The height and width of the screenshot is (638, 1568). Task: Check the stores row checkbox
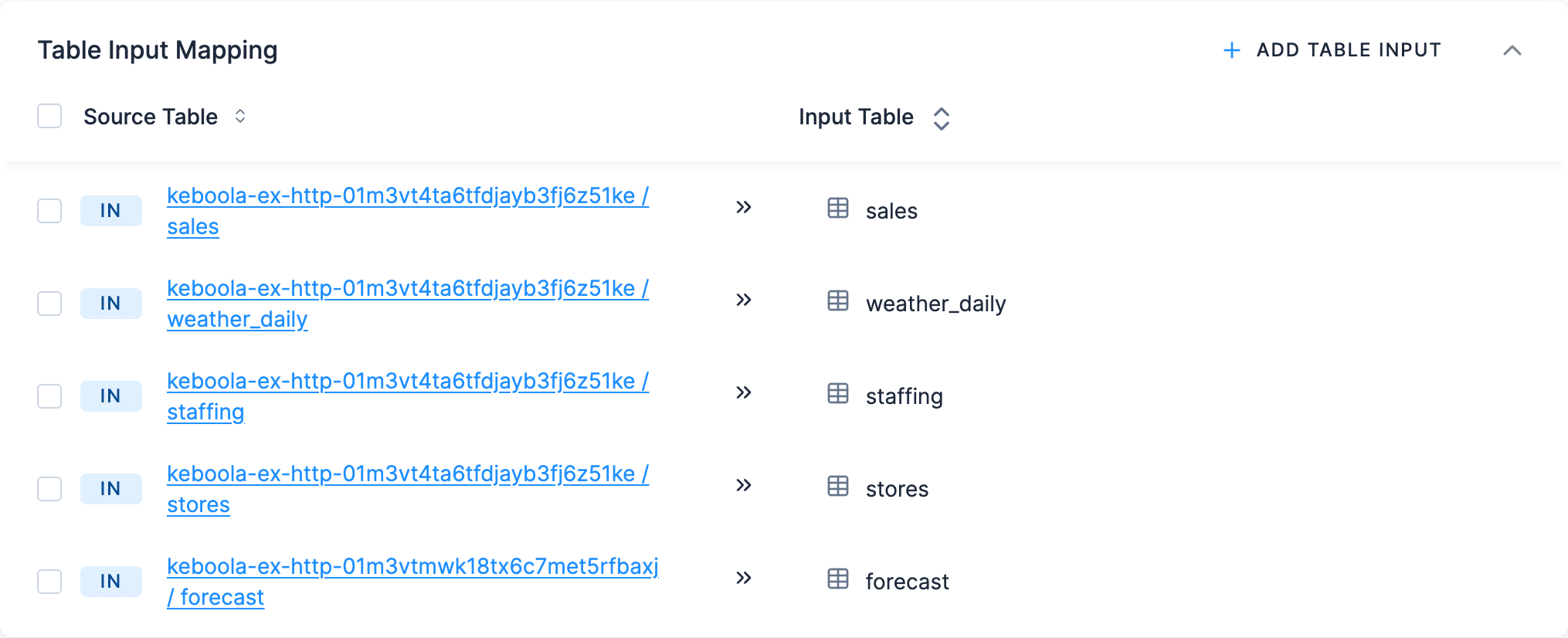click(x=49, y=489)
